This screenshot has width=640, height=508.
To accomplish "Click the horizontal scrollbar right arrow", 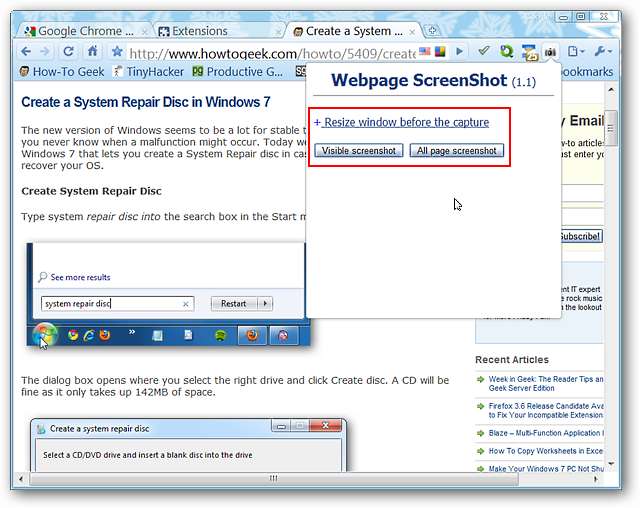I will coord(596,479).
